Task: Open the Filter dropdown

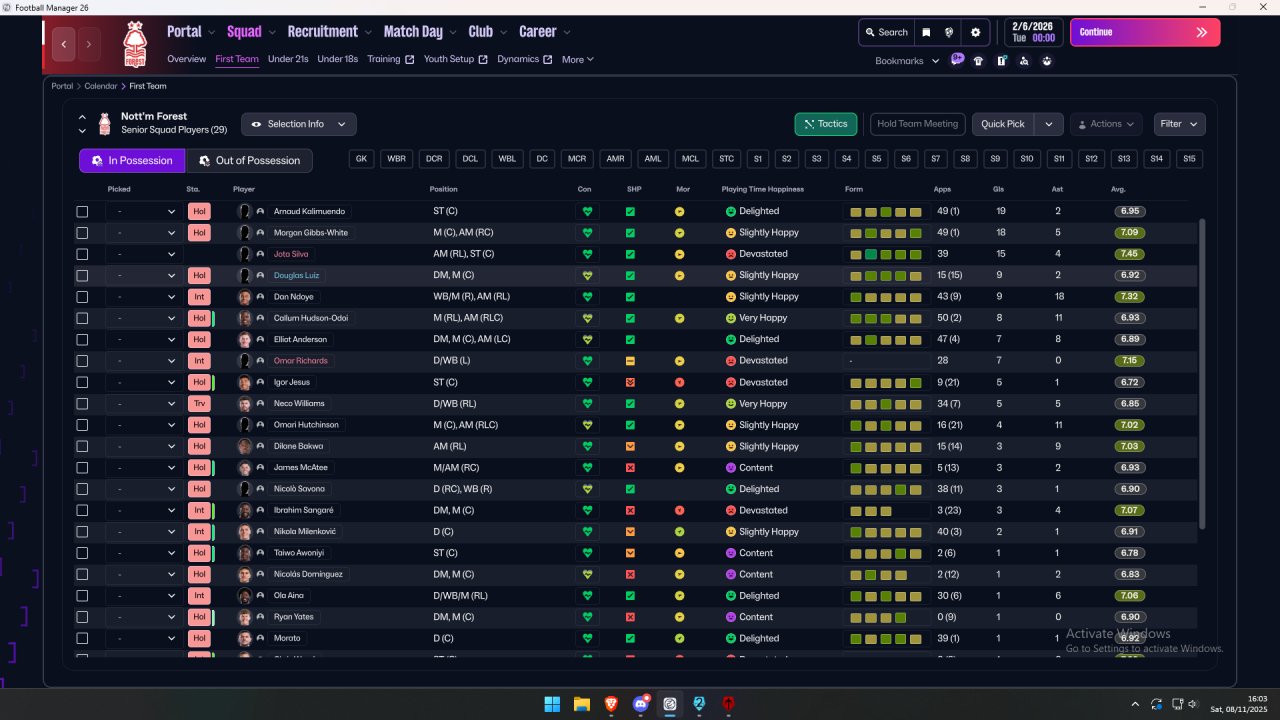Action: (x=1179, y=124)
